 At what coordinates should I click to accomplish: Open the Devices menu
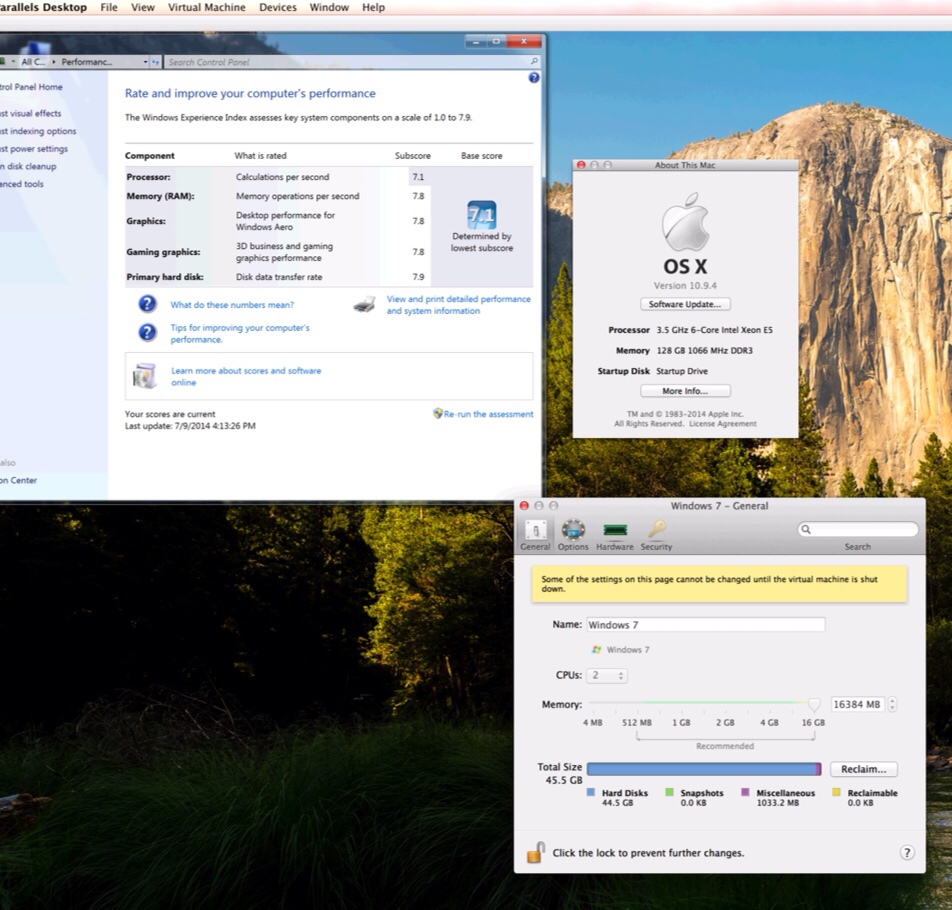(x=277, y=7)
